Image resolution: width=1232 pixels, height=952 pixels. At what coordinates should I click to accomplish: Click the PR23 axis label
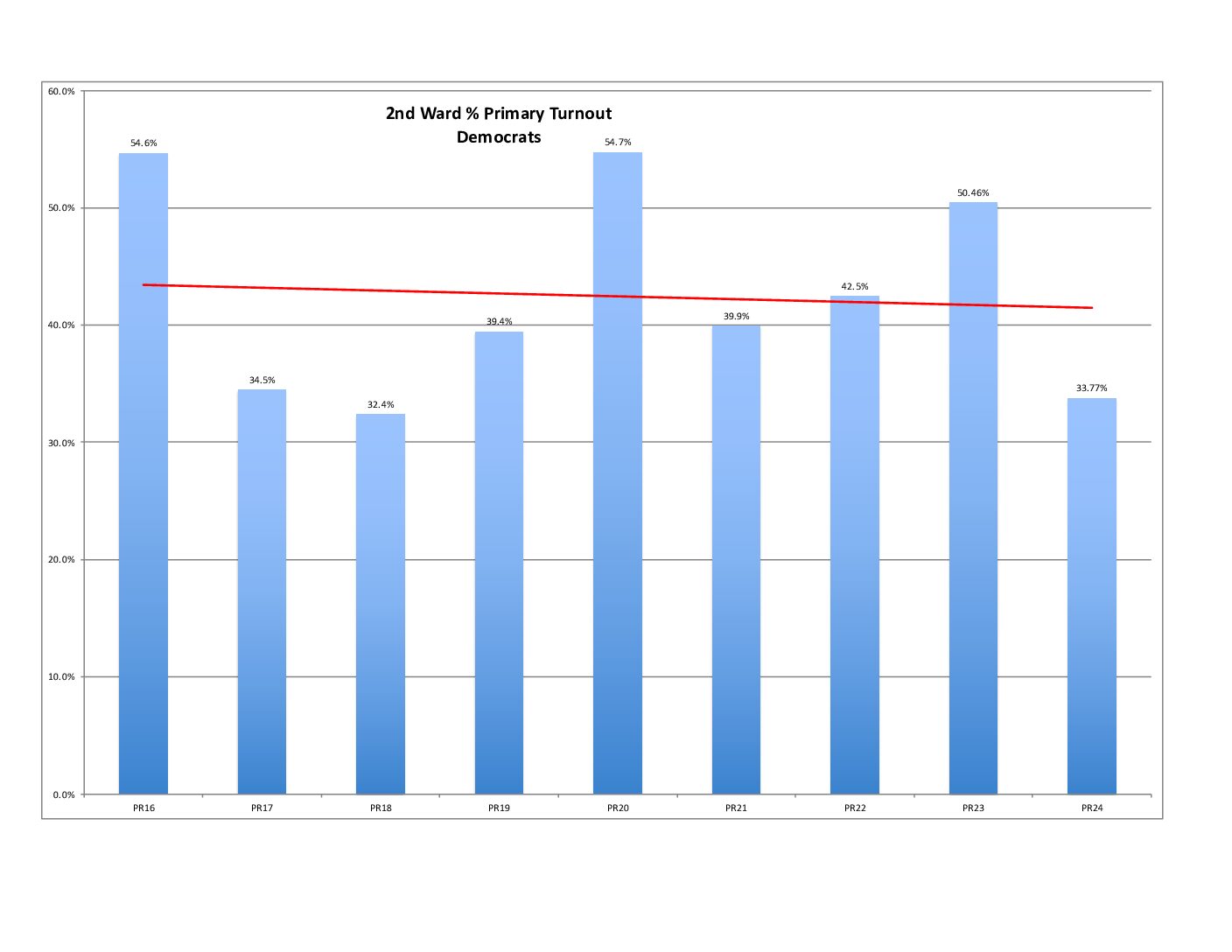[x=973, y=808]
